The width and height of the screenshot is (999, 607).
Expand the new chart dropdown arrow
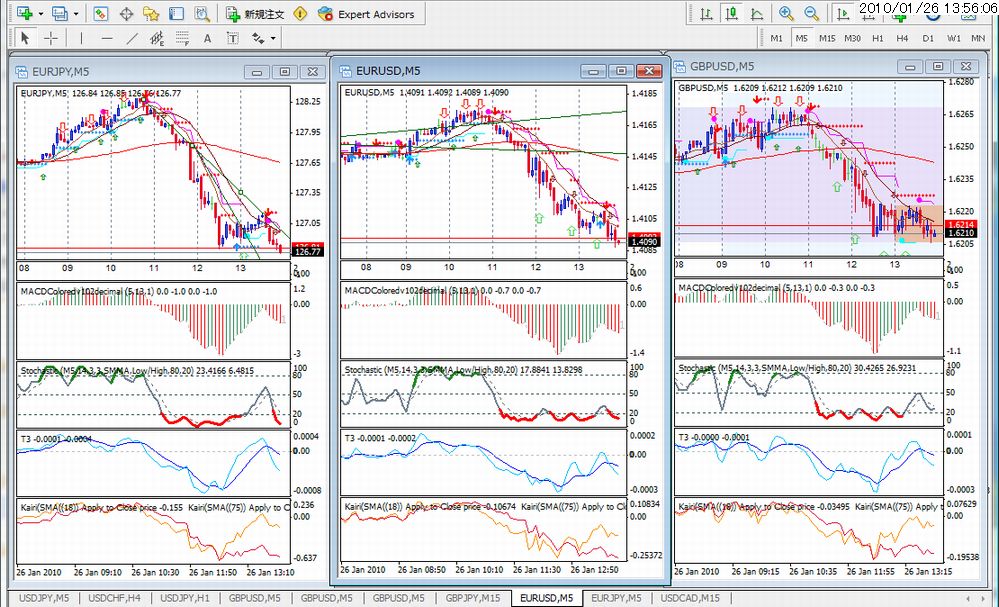click(x=41, y=13)
